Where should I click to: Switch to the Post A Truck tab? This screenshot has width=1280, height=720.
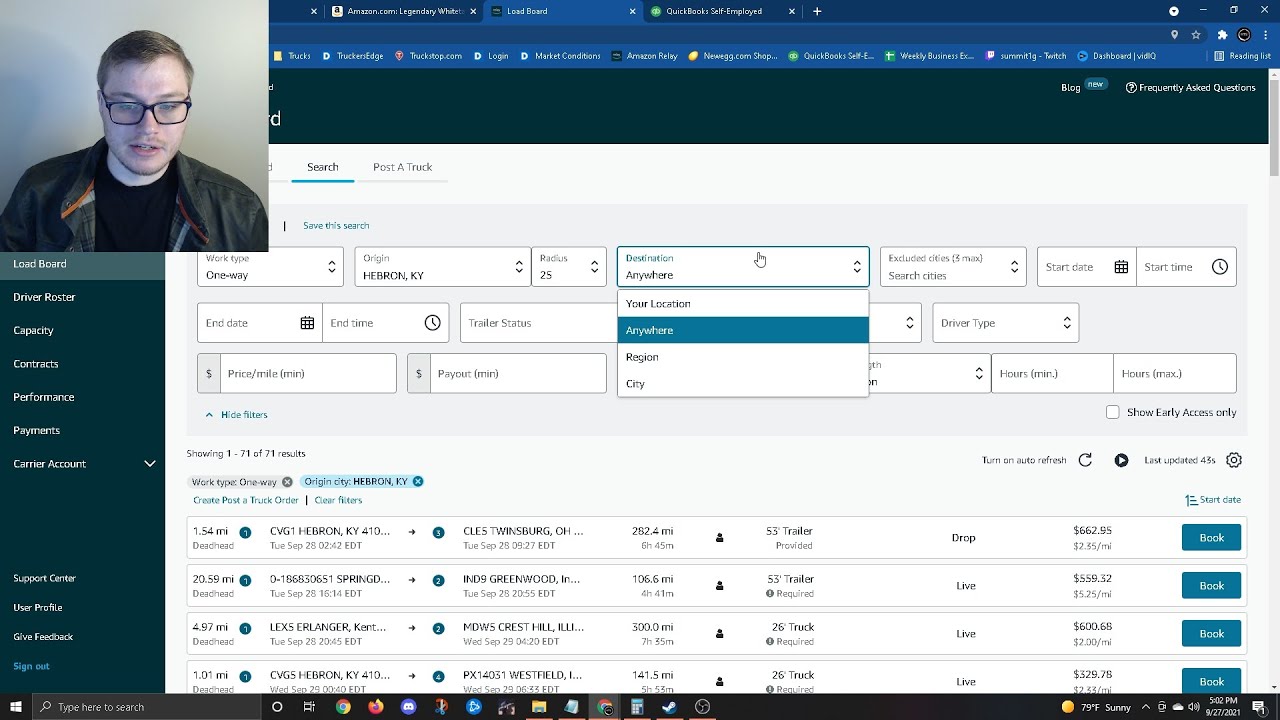coord(402,167)
